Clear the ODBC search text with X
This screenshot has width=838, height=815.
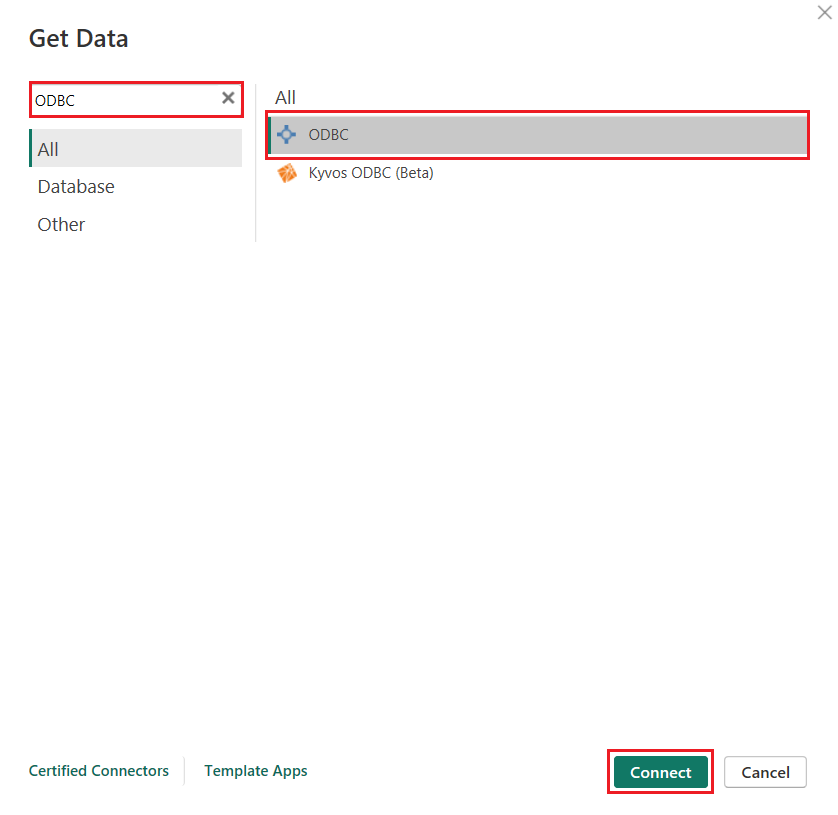228,98
